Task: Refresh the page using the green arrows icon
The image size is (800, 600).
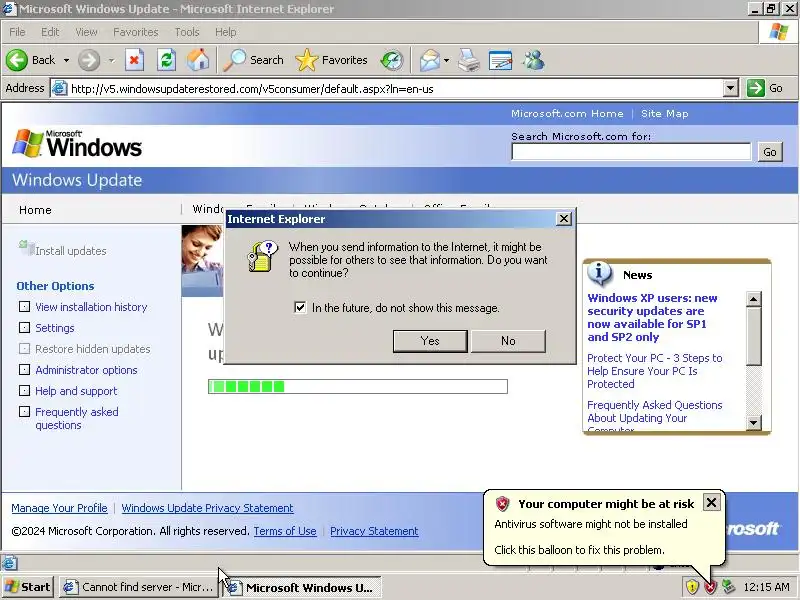Action: pos(166,60)
